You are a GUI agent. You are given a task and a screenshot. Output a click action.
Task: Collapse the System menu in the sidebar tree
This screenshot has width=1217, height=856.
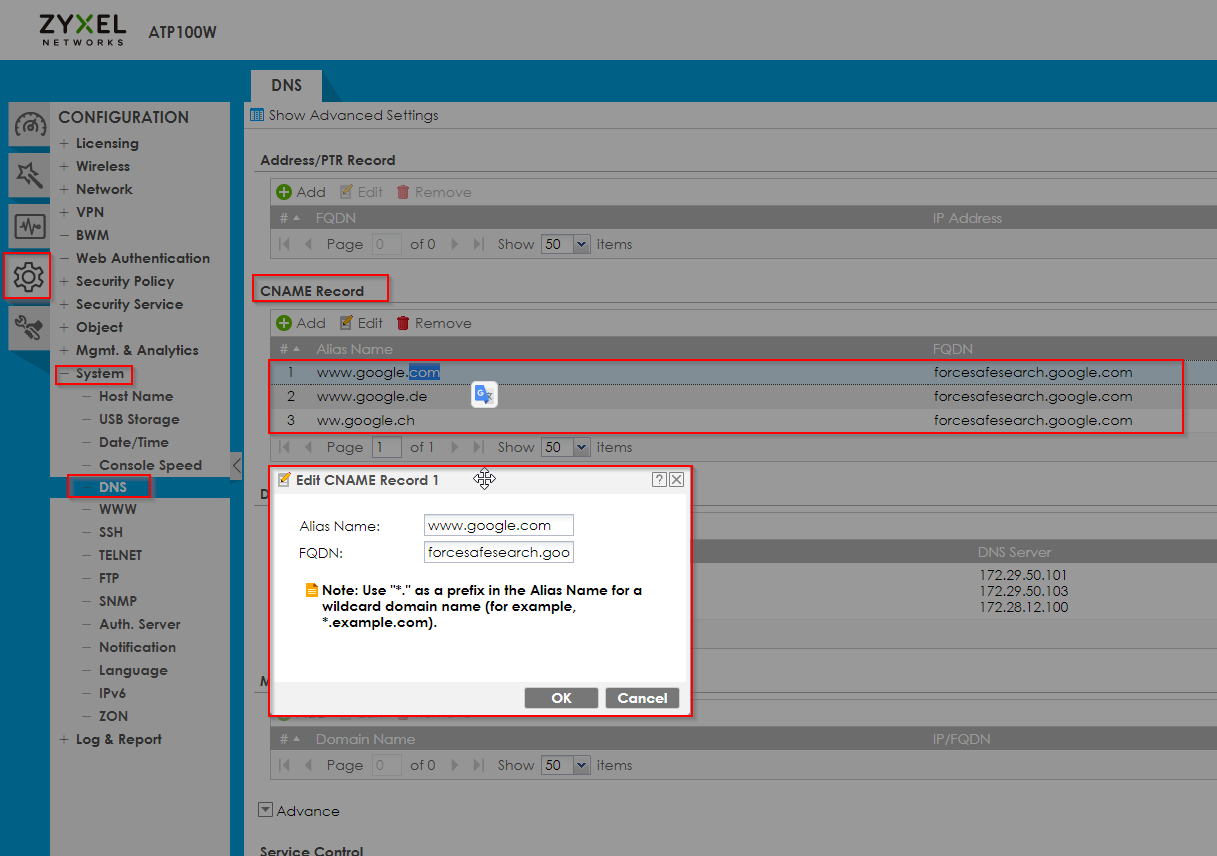coord(65,373)
